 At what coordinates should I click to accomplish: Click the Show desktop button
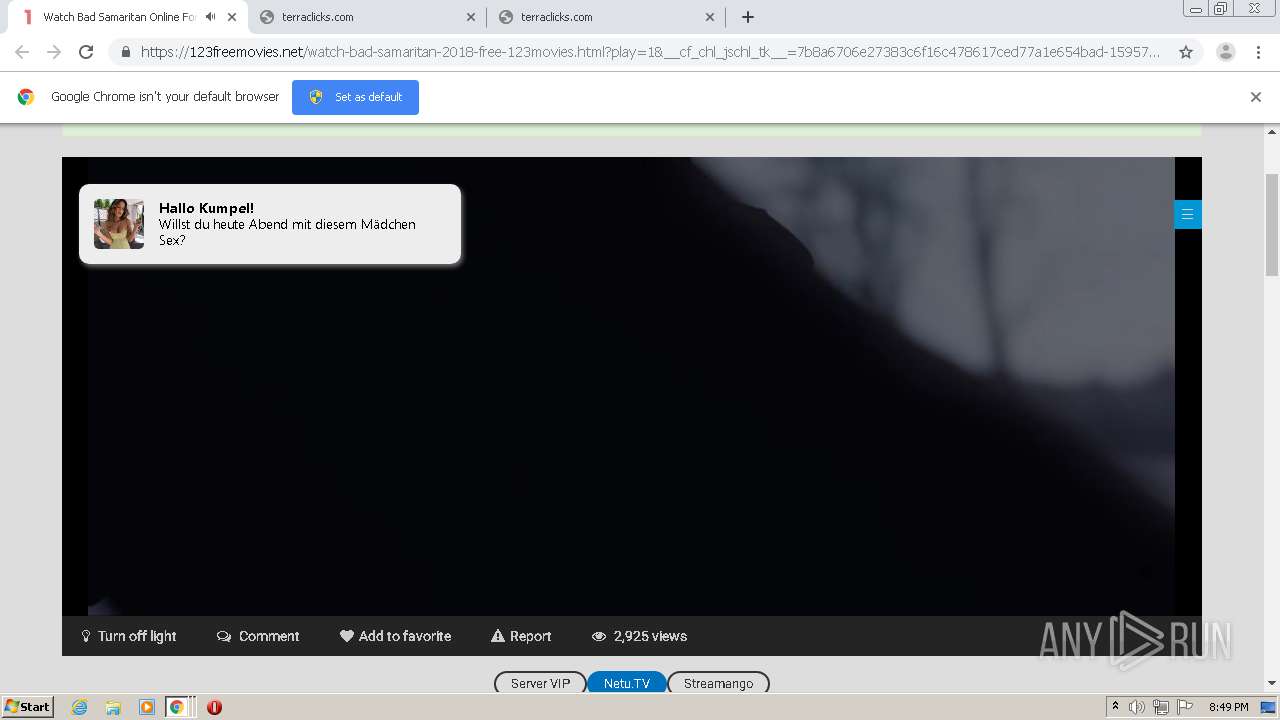(x=1269, y=707)
